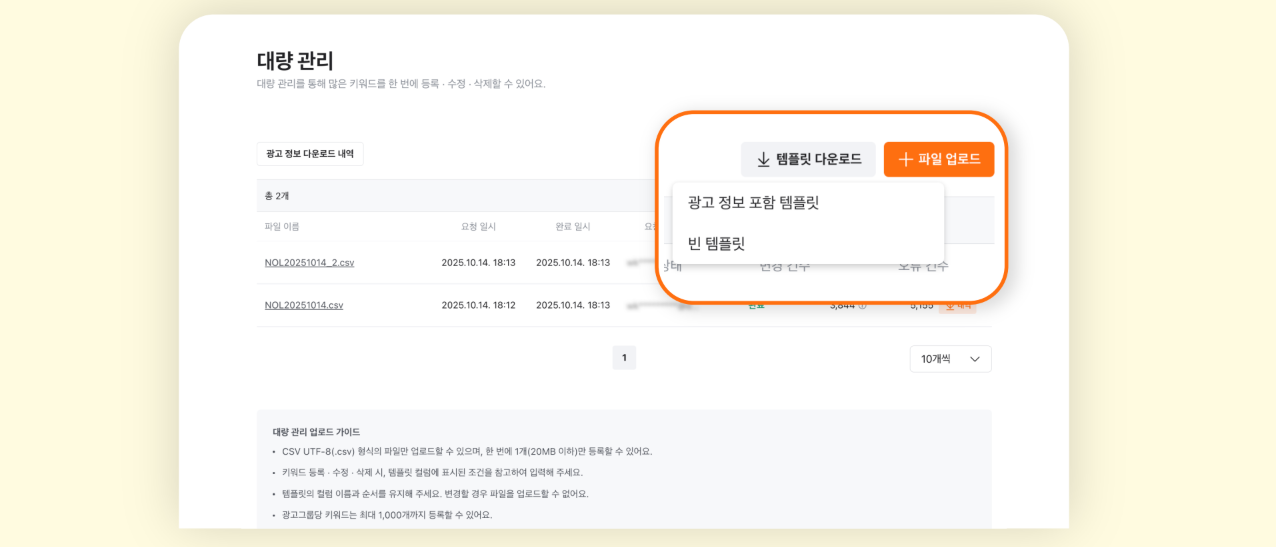Click the 대량 관리 업로드 가이드 heading
The image size is (1276, 547).
(x=316, y=432)
